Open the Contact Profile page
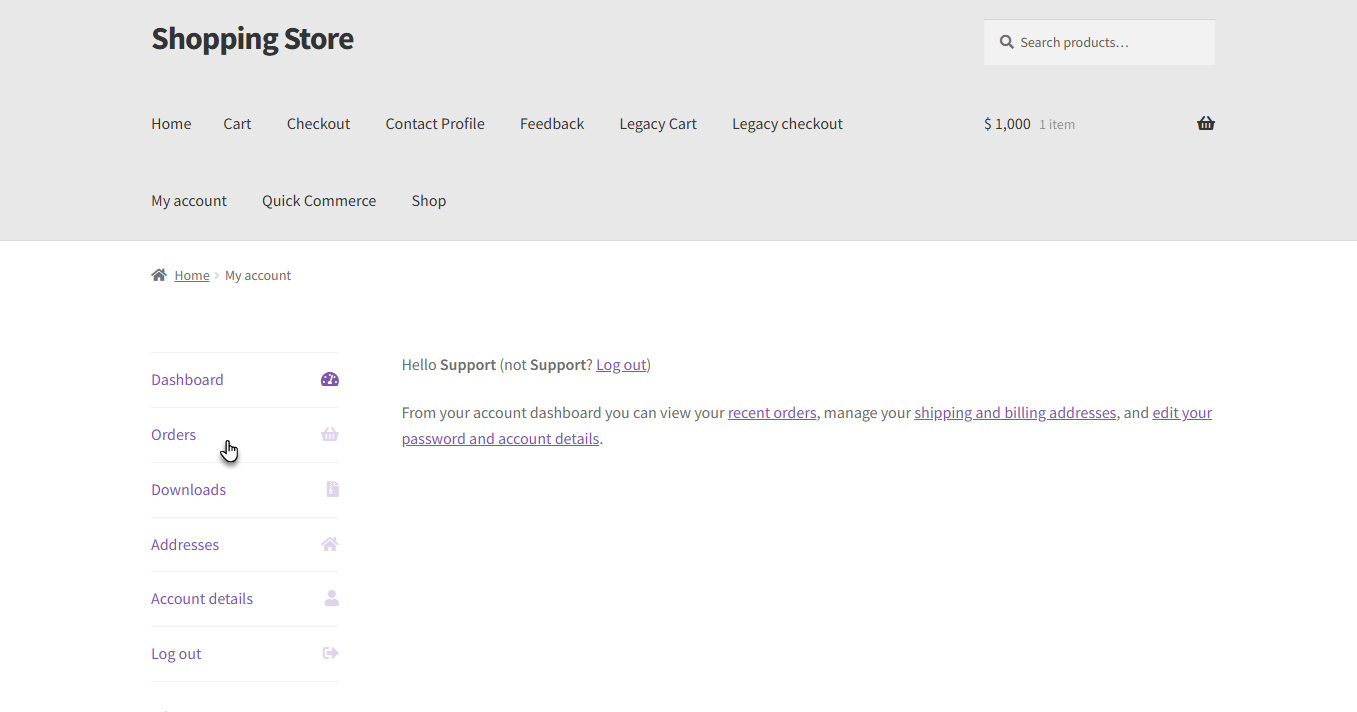The height and width of the screenshot is (712, 1357). click(435, 124)
